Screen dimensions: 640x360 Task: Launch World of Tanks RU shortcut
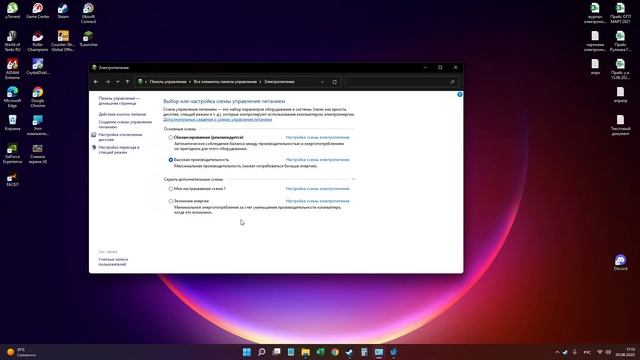pos(12,41)
